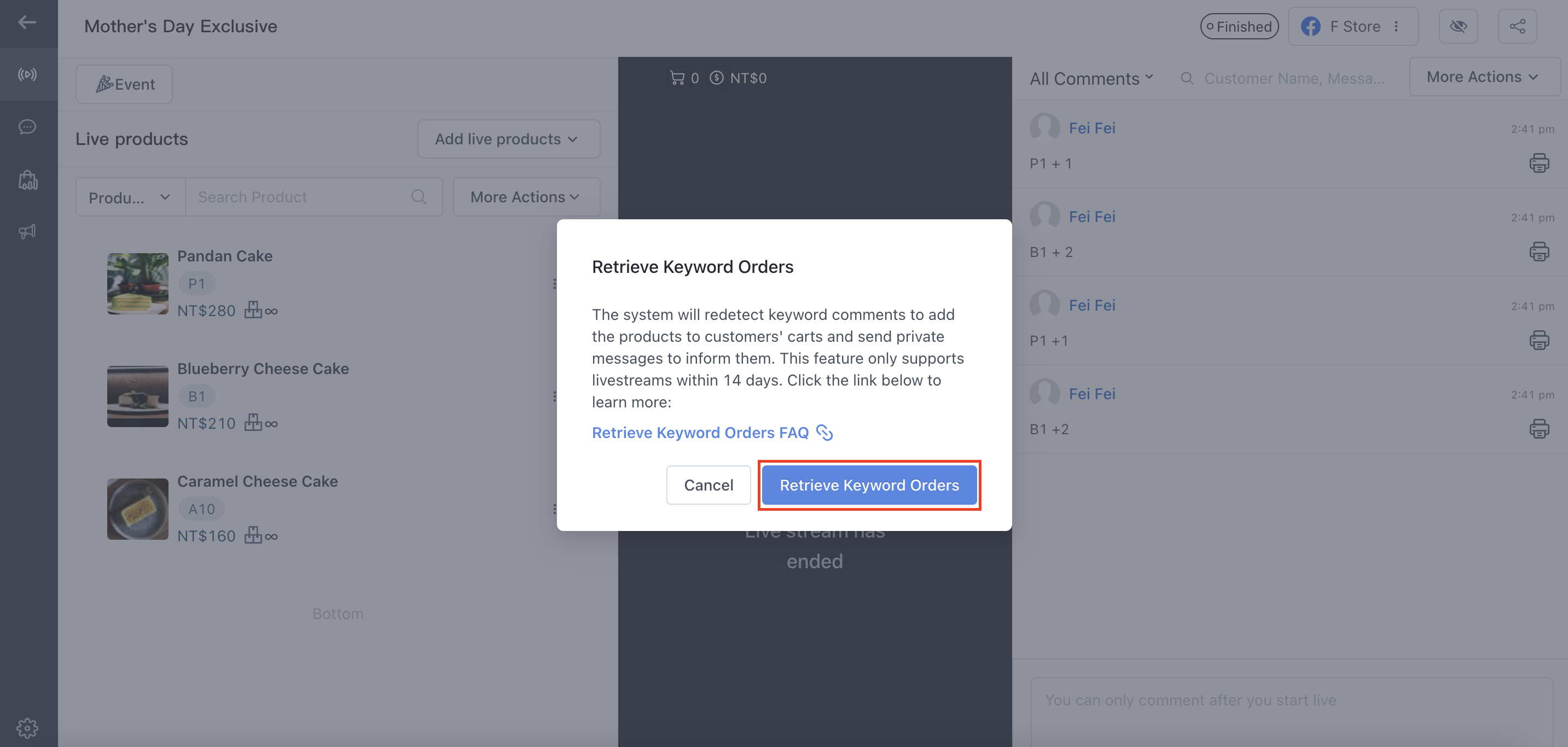Click the Pandan Cake product name
Image resolution: width=1568 pixels, height=747 pixels.
point(225,256)
